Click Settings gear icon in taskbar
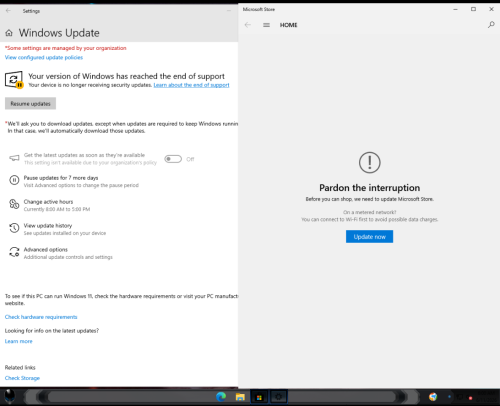The height and width of the screenshot is (406, 500). point(278,397)
